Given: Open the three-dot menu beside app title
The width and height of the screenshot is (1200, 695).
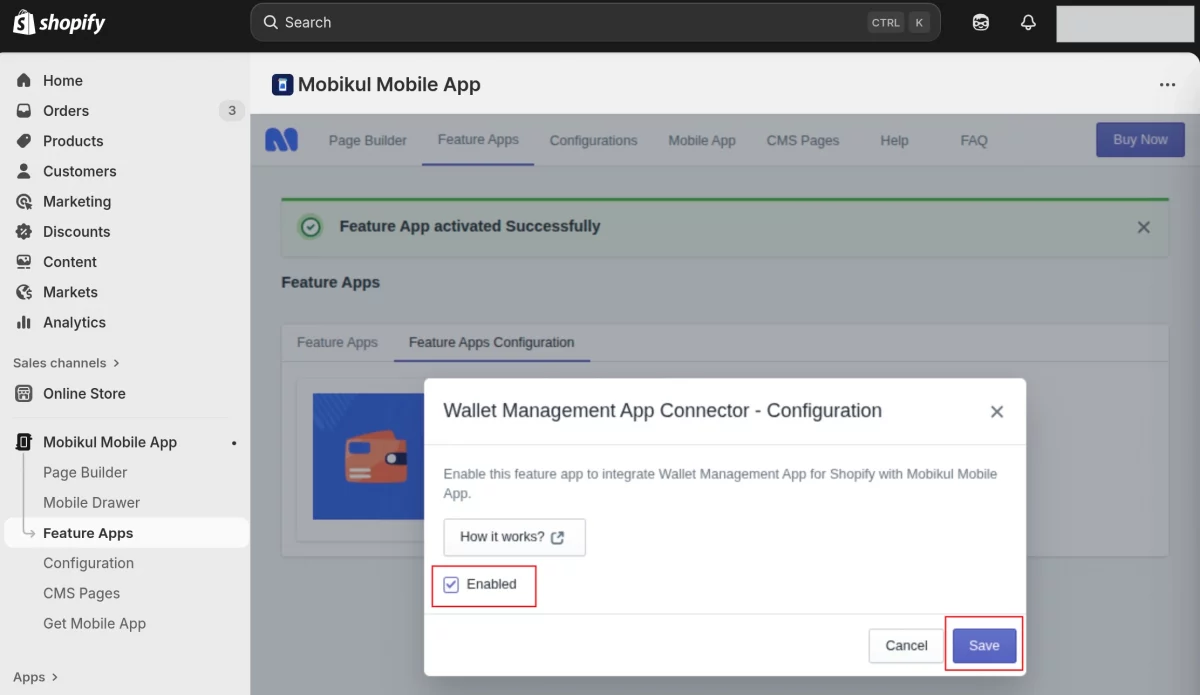Looking at the screenshot, I should pos(1167,85).
